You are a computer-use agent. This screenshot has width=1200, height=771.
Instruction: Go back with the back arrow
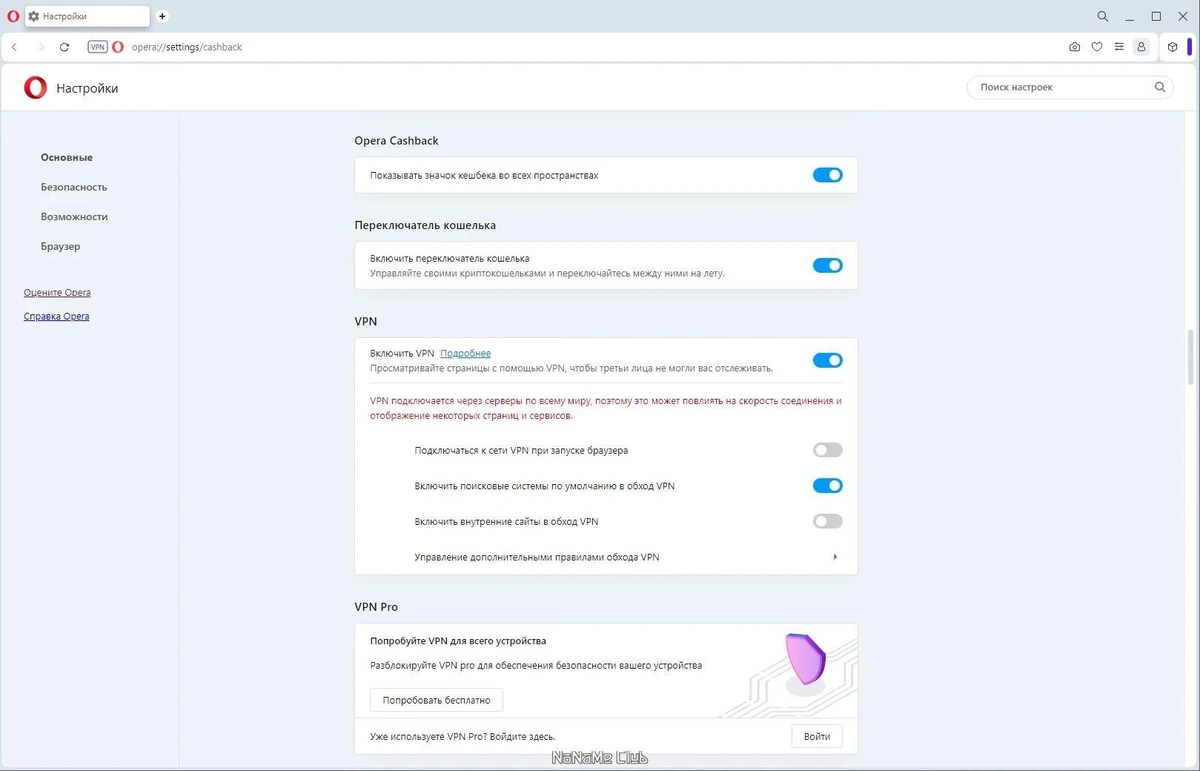(x=14, y=47)
